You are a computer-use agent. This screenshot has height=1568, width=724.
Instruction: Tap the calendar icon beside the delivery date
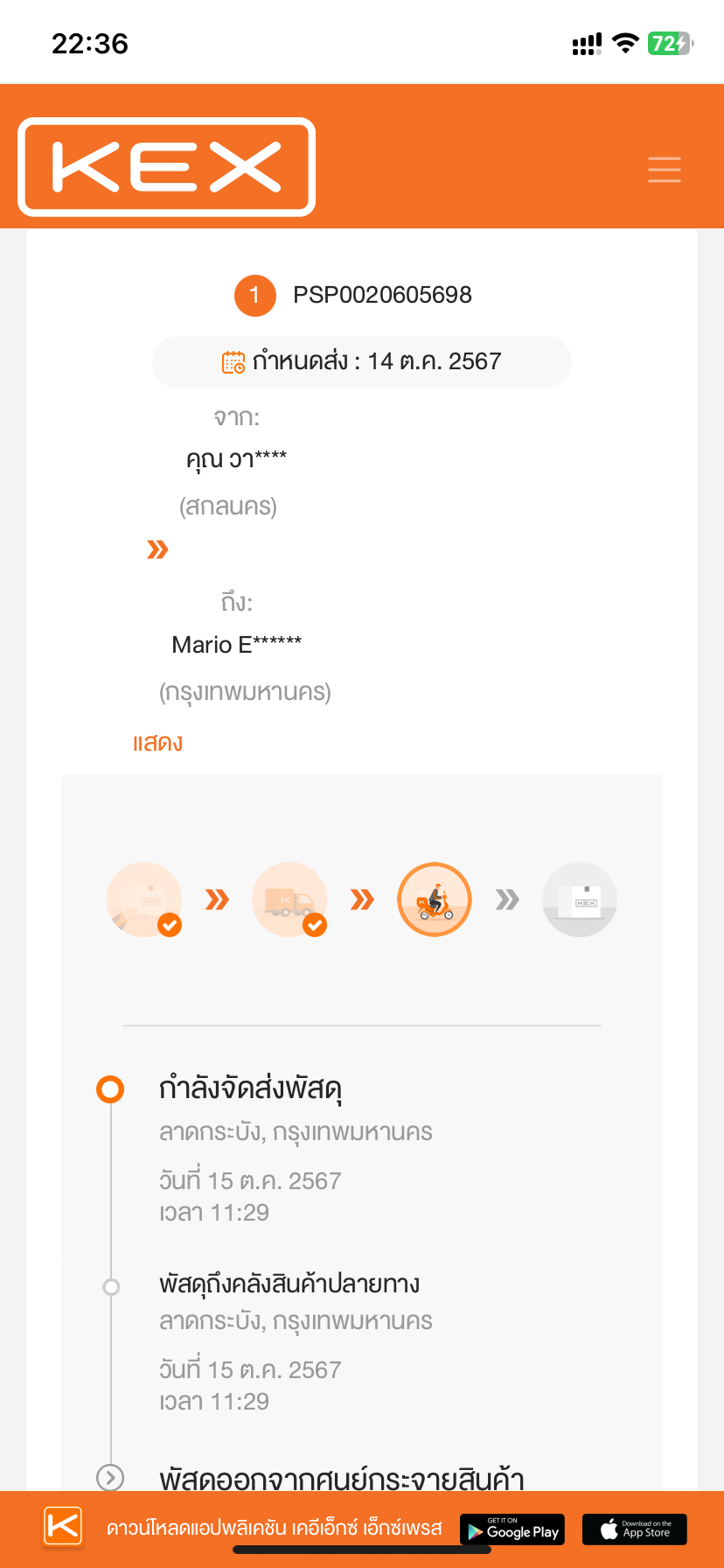pyautogui.click(x=233, y=362)
